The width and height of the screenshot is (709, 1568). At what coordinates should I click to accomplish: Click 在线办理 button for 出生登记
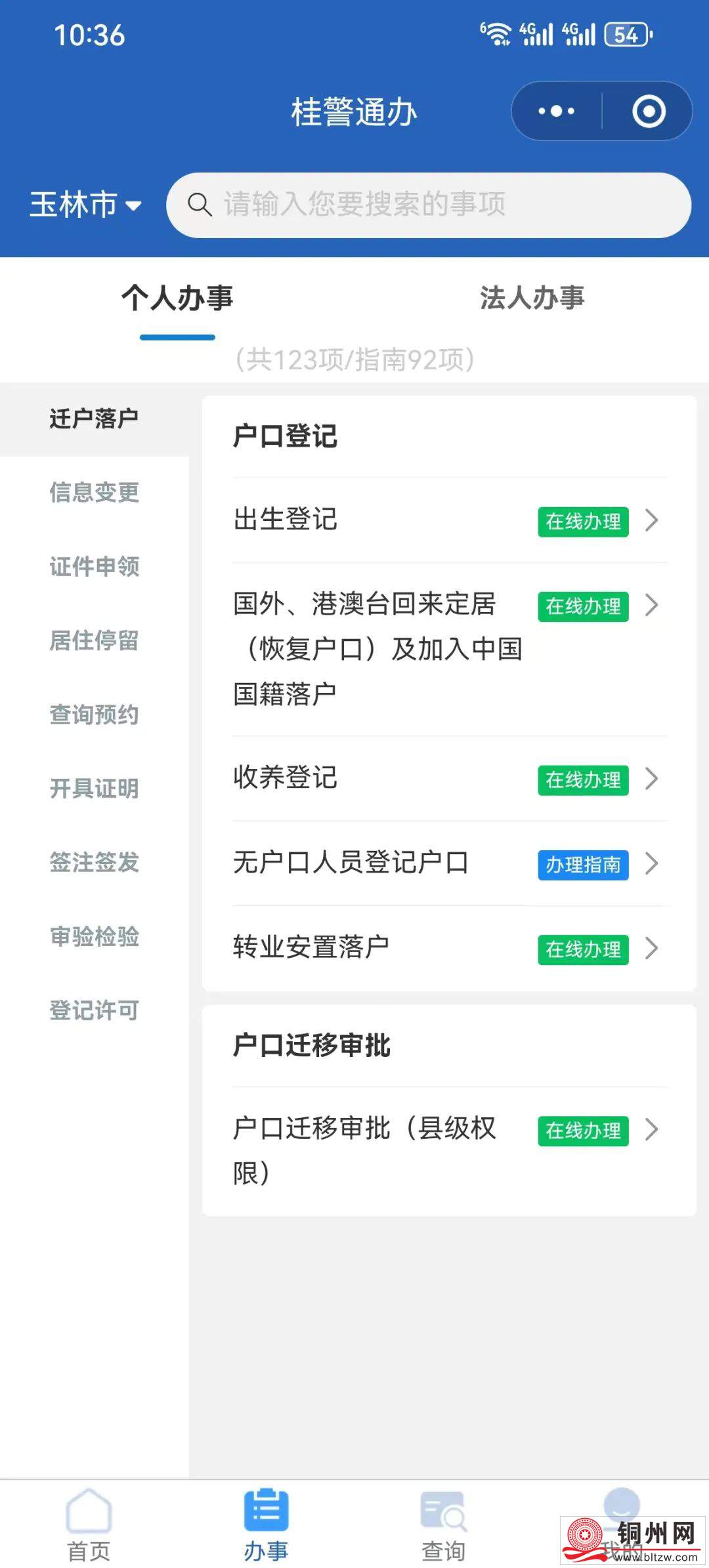tap(583, 522)
